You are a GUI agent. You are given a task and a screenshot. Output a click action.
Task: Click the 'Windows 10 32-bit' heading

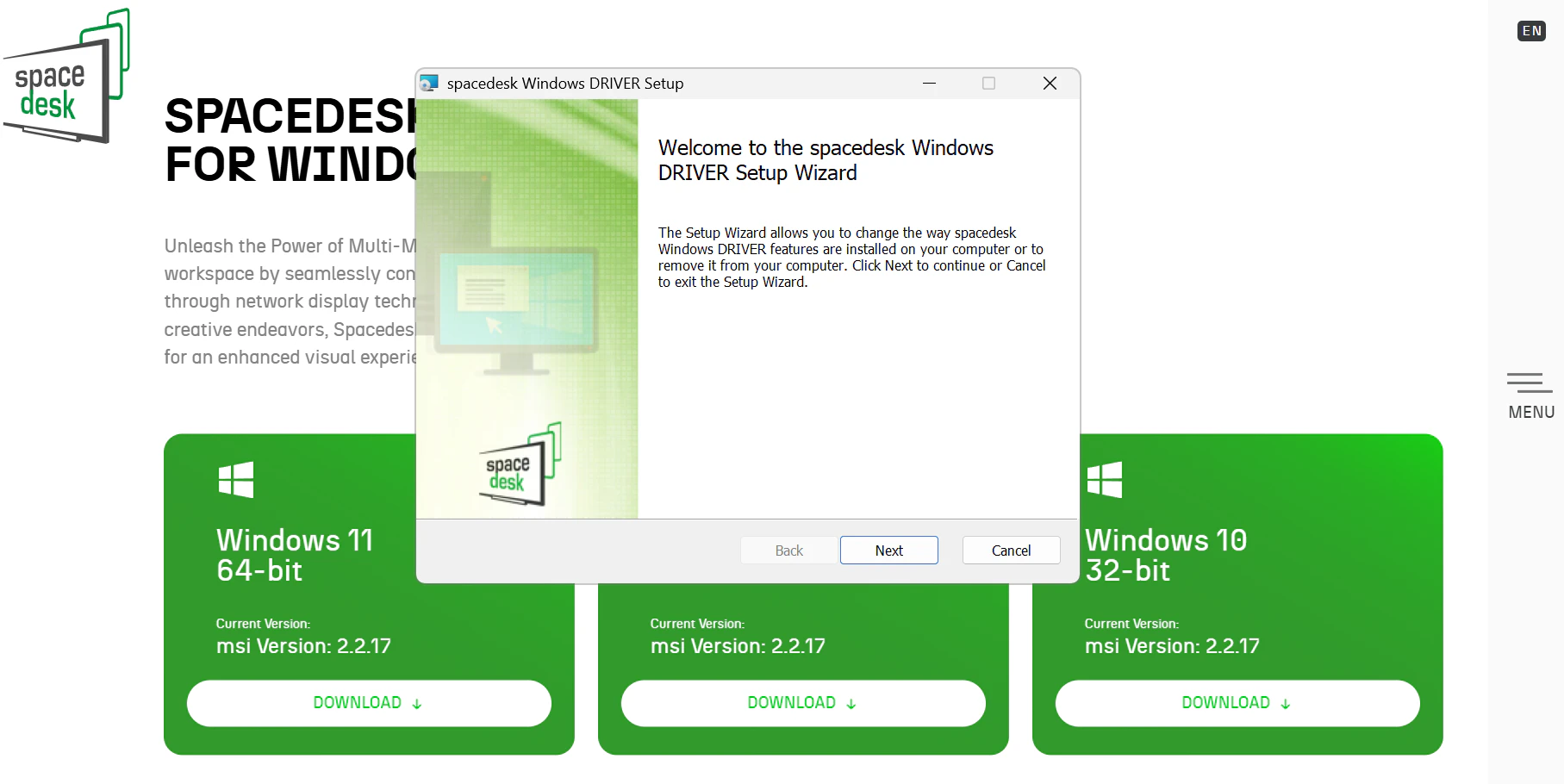(x=1166, y=555)
